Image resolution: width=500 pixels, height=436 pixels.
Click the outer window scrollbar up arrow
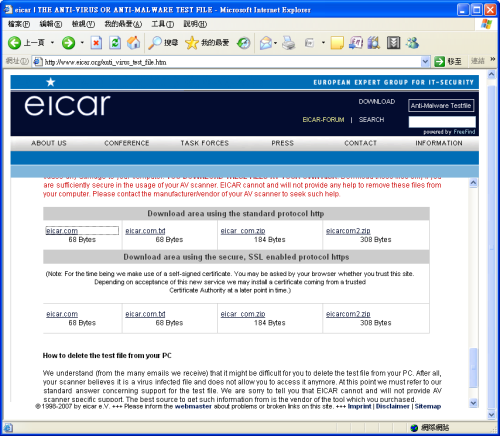point(492,74)
